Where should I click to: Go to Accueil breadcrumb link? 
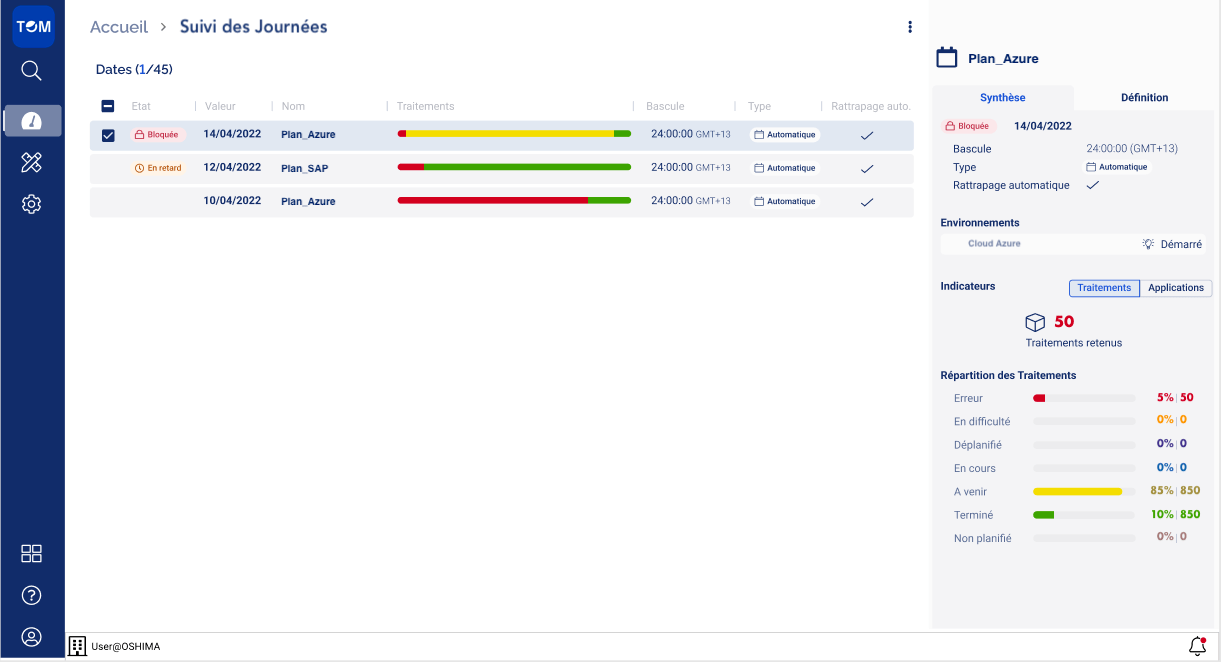pyautogui.click(x=119, y=27)
